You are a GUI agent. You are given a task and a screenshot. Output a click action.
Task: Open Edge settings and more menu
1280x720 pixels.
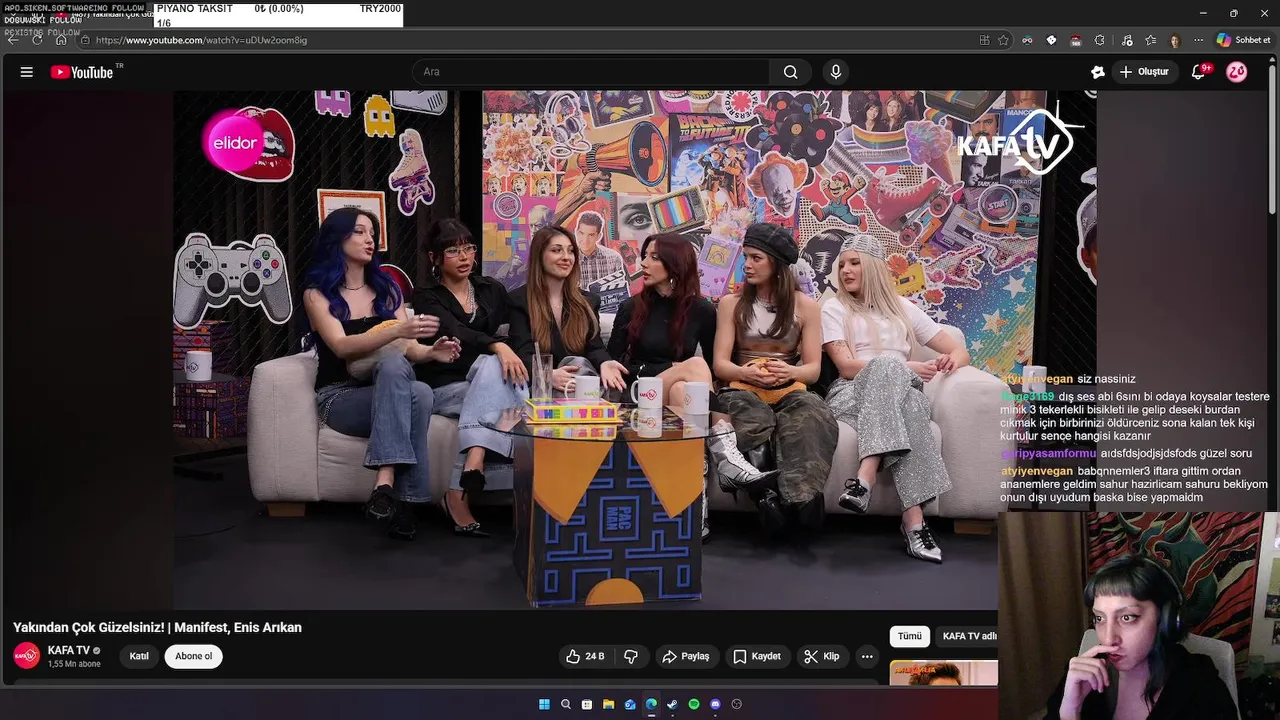[1198, 40]
